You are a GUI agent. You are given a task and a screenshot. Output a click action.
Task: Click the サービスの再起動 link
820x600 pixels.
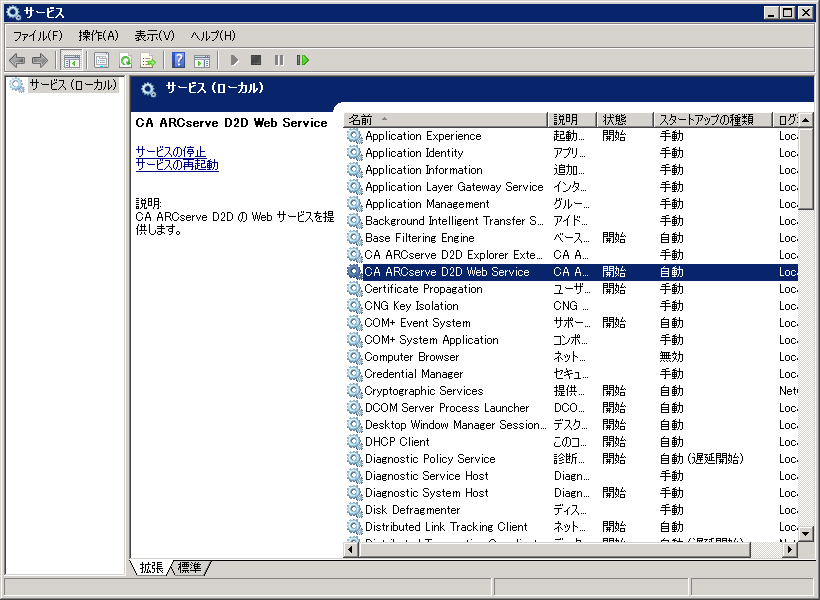177,165
